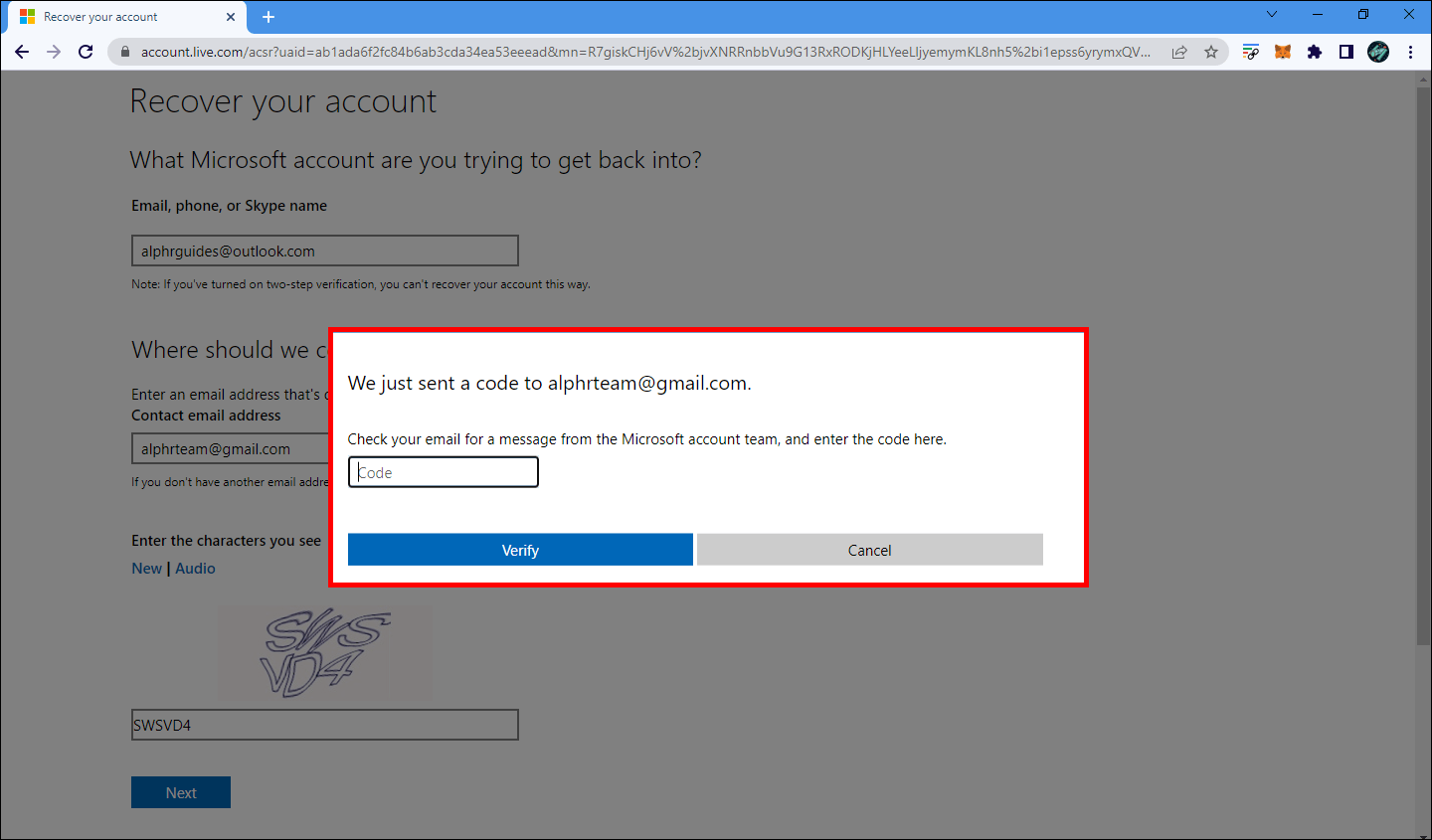The image size is (1432, 840).
Task: Open the binoculars extension icon
Action: pos(1378,52)
